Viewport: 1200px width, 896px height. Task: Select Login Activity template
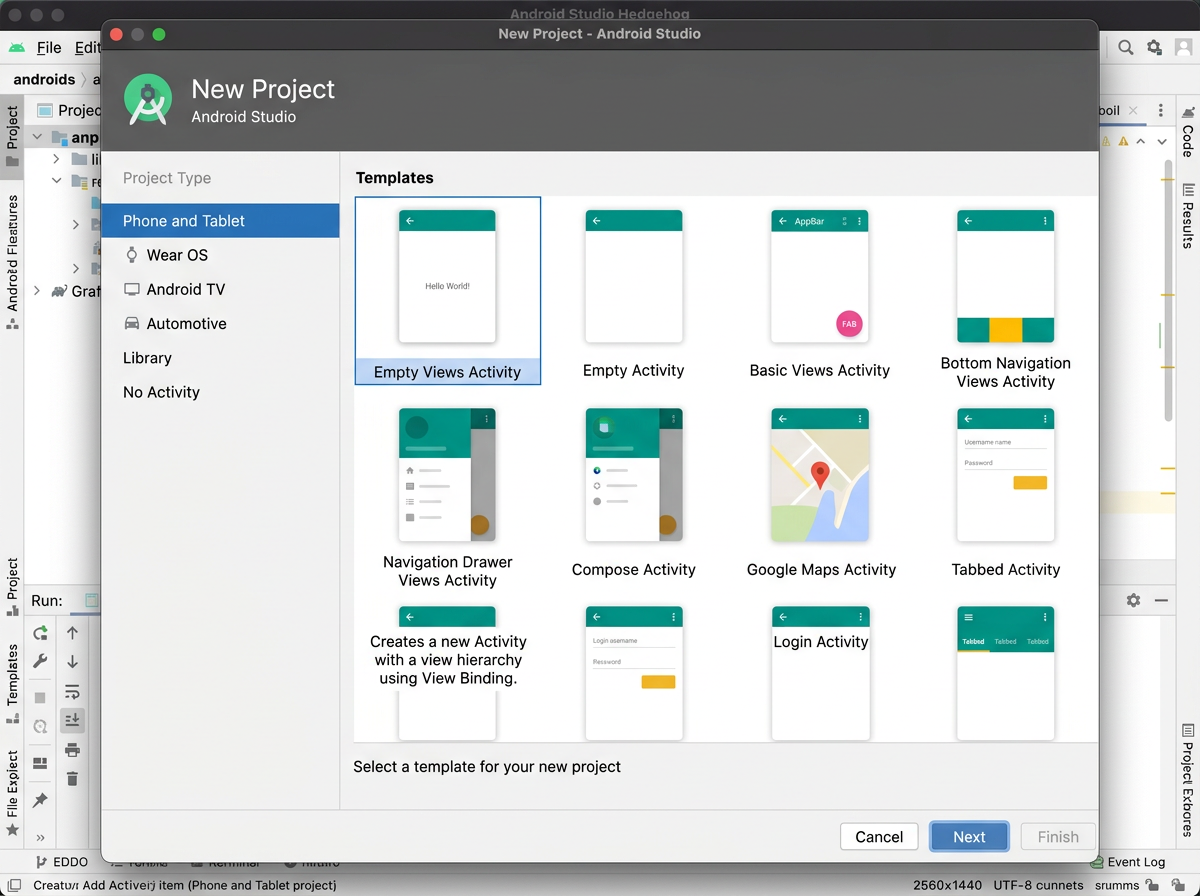[x=820, y=672]
